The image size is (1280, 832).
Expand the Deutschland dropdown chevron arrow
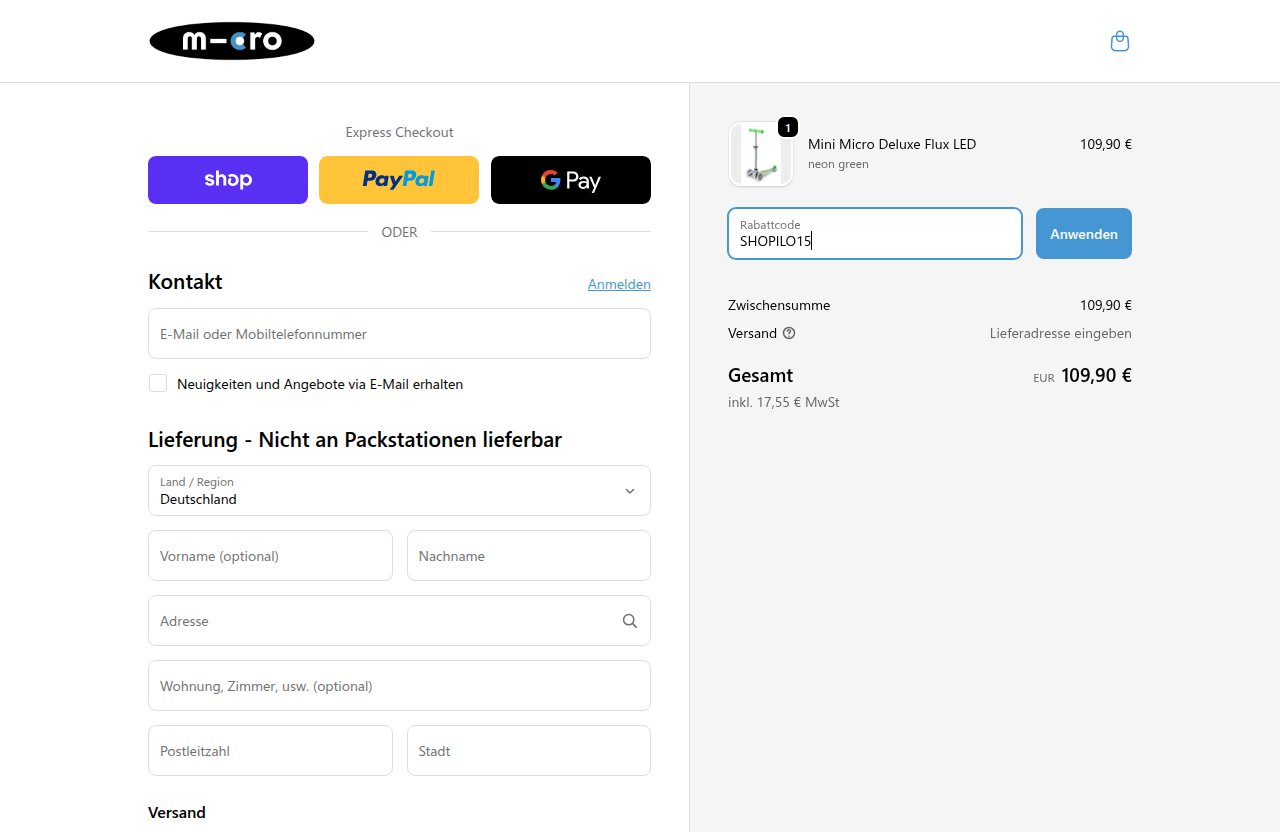pos(630,491)
